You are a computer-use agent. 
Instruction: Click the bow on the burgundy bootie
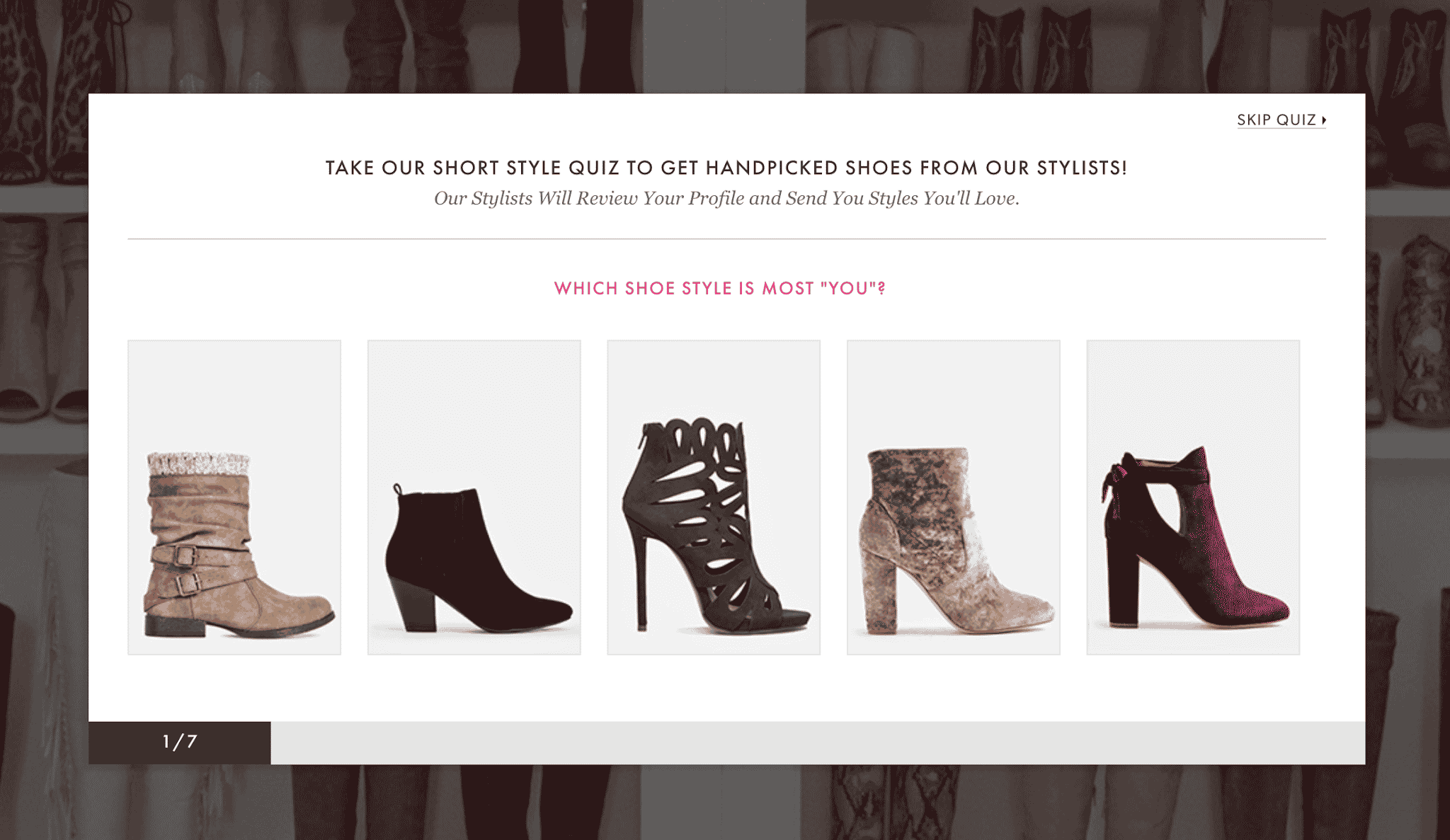[x=1115, y=483]
